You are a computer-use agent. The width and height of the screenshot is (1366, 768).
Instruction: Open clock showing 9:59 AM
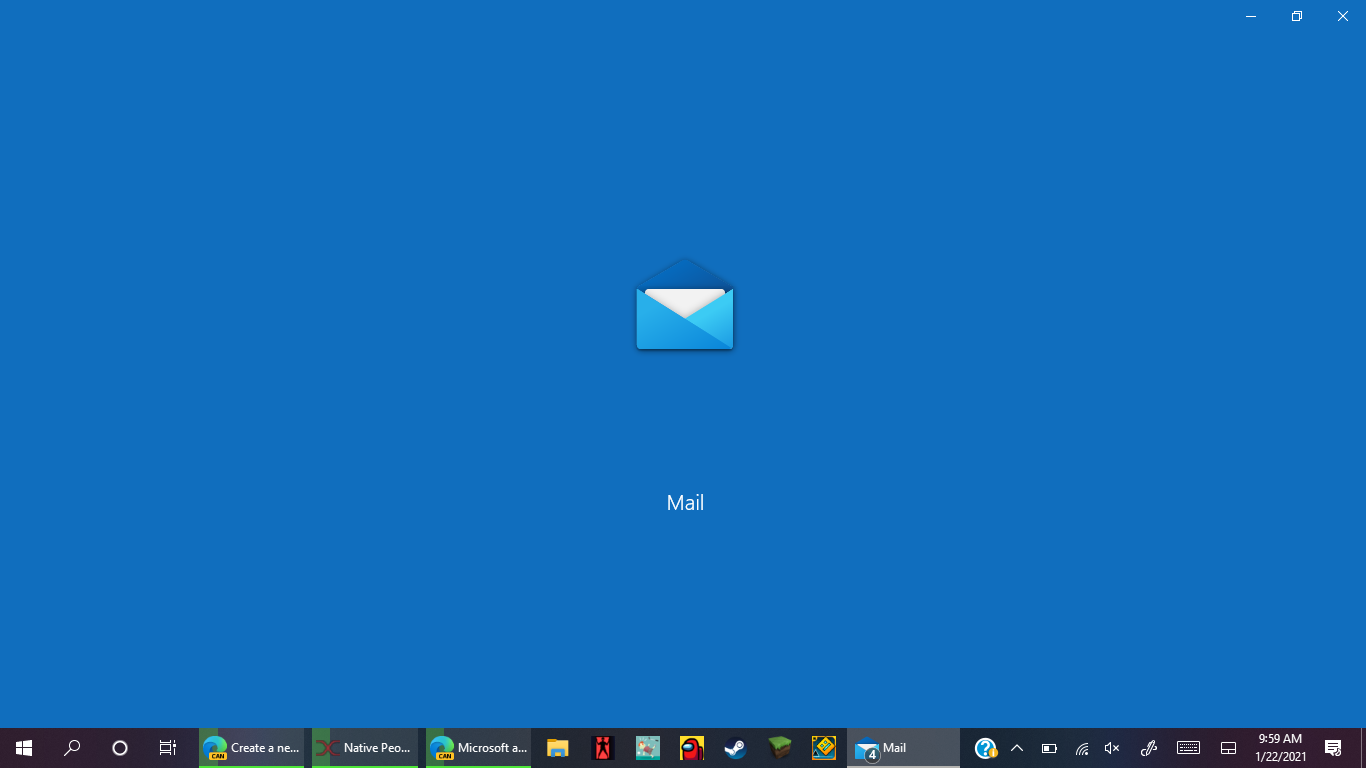click(x=1281, y=748)
